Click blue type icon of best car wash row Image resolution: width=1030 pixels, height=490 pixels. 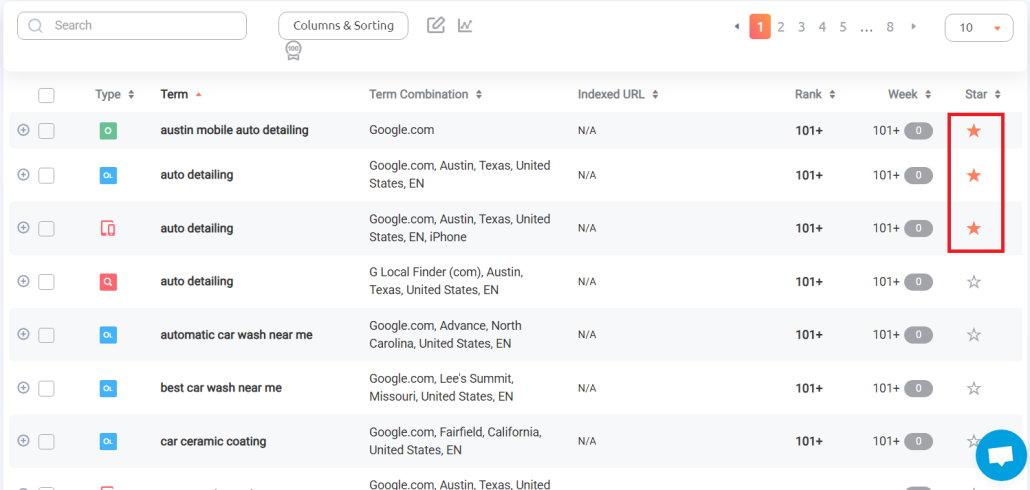coord(108,388)
